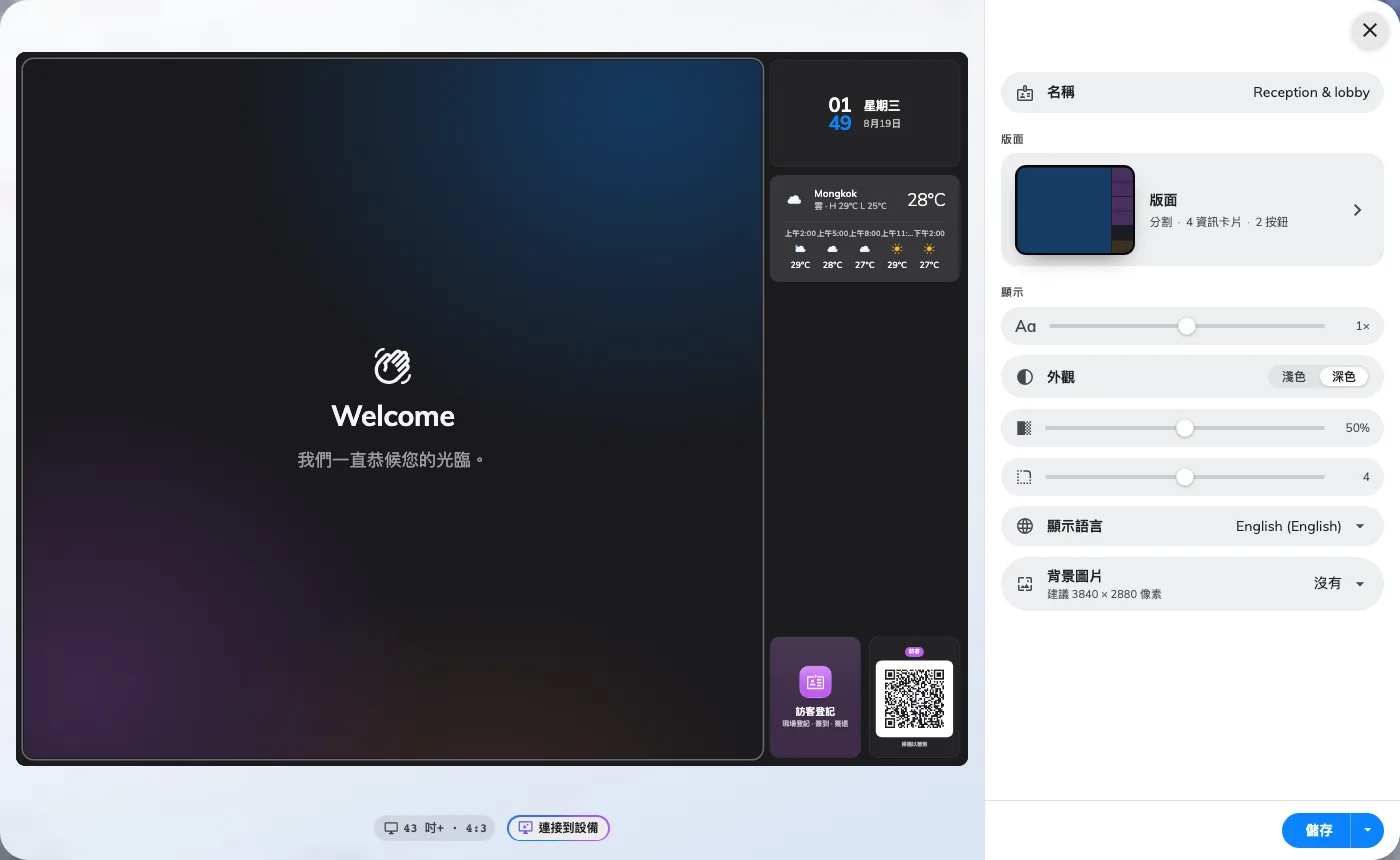This screenshot has width=1400, height=860.
Task: Click the 43 吋+ 4:3 screen size selector
Action: pyautogui.click(x=434, y=828)
